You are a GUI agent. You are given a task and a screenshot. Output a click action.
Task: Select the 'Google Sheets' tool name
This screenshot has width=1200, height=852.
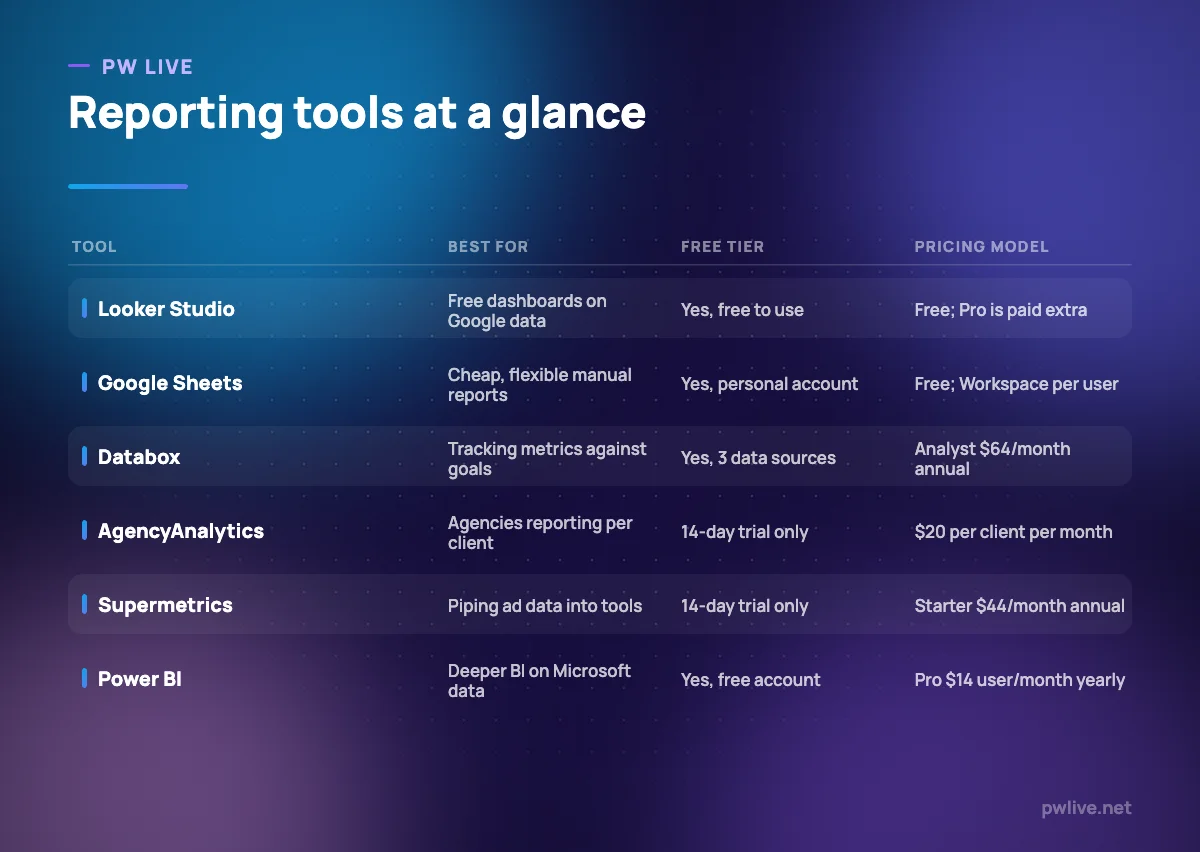coord(170,383)
